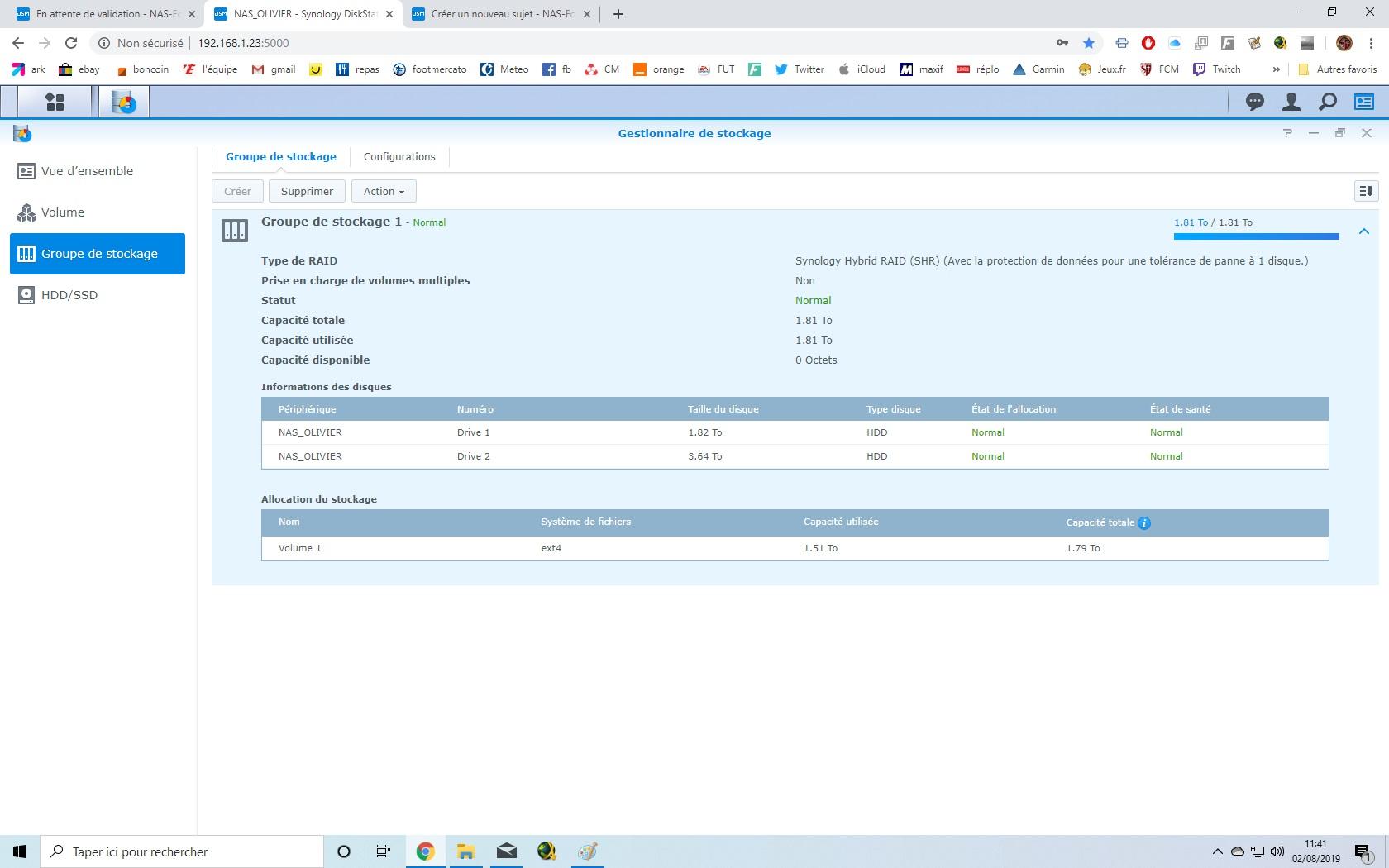
Task: Click the Storage Manager taskbar app icon
Action: pos(124,102)
